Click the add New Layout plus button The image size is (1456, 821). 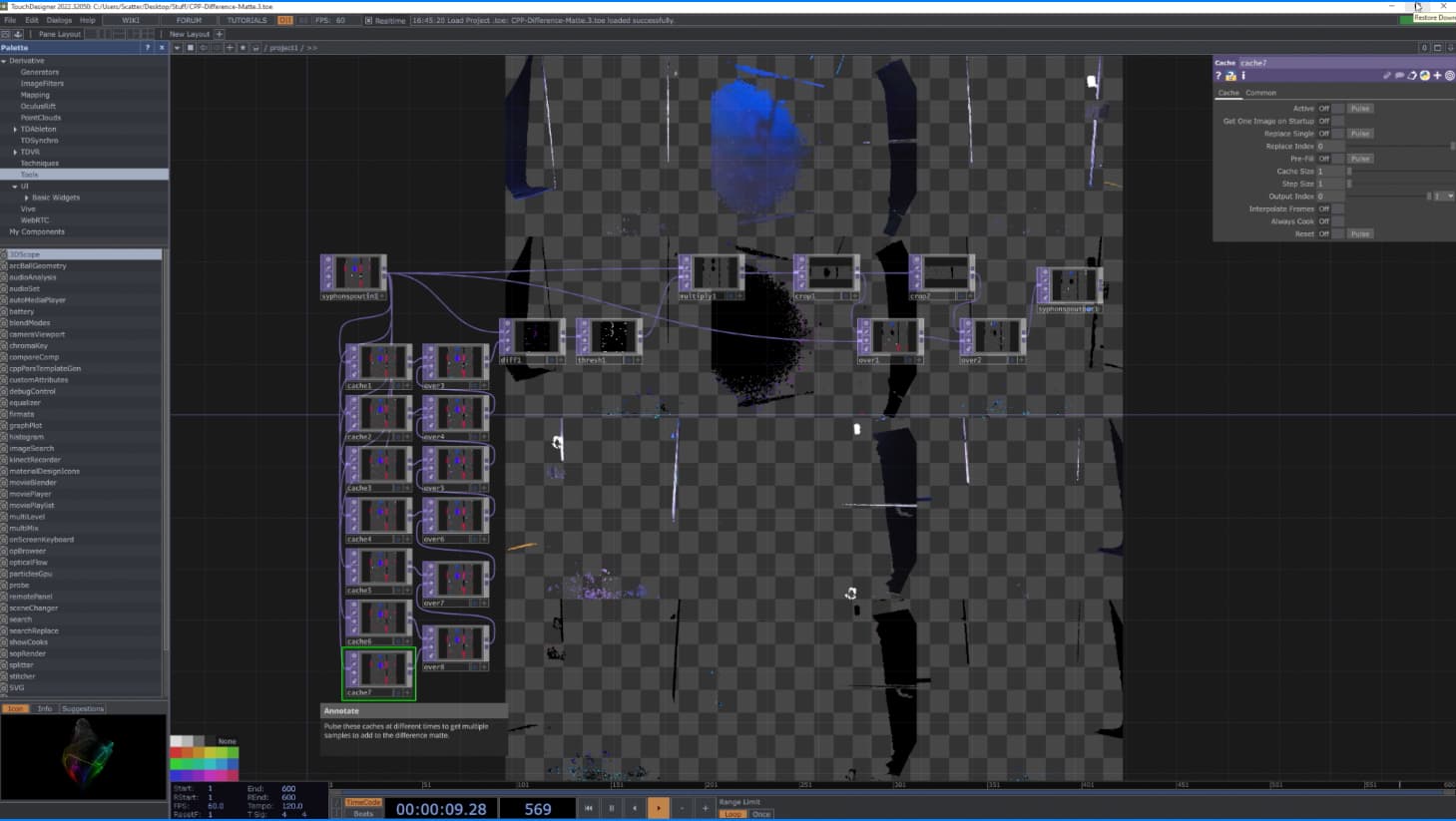pyautogui.click(x=220, y=34)
